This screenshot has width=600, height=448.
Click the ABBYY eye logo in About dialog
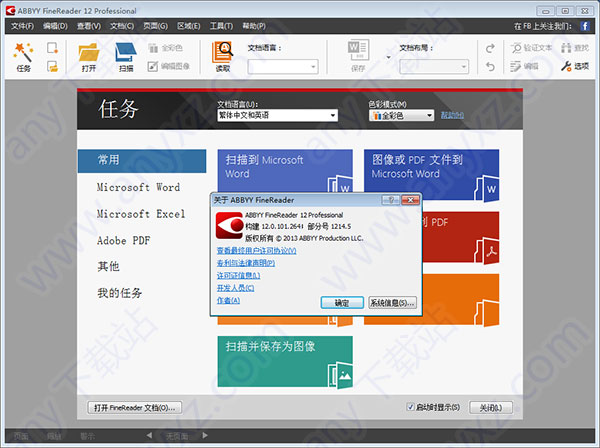pyautogui.click(x=229, y=226)
